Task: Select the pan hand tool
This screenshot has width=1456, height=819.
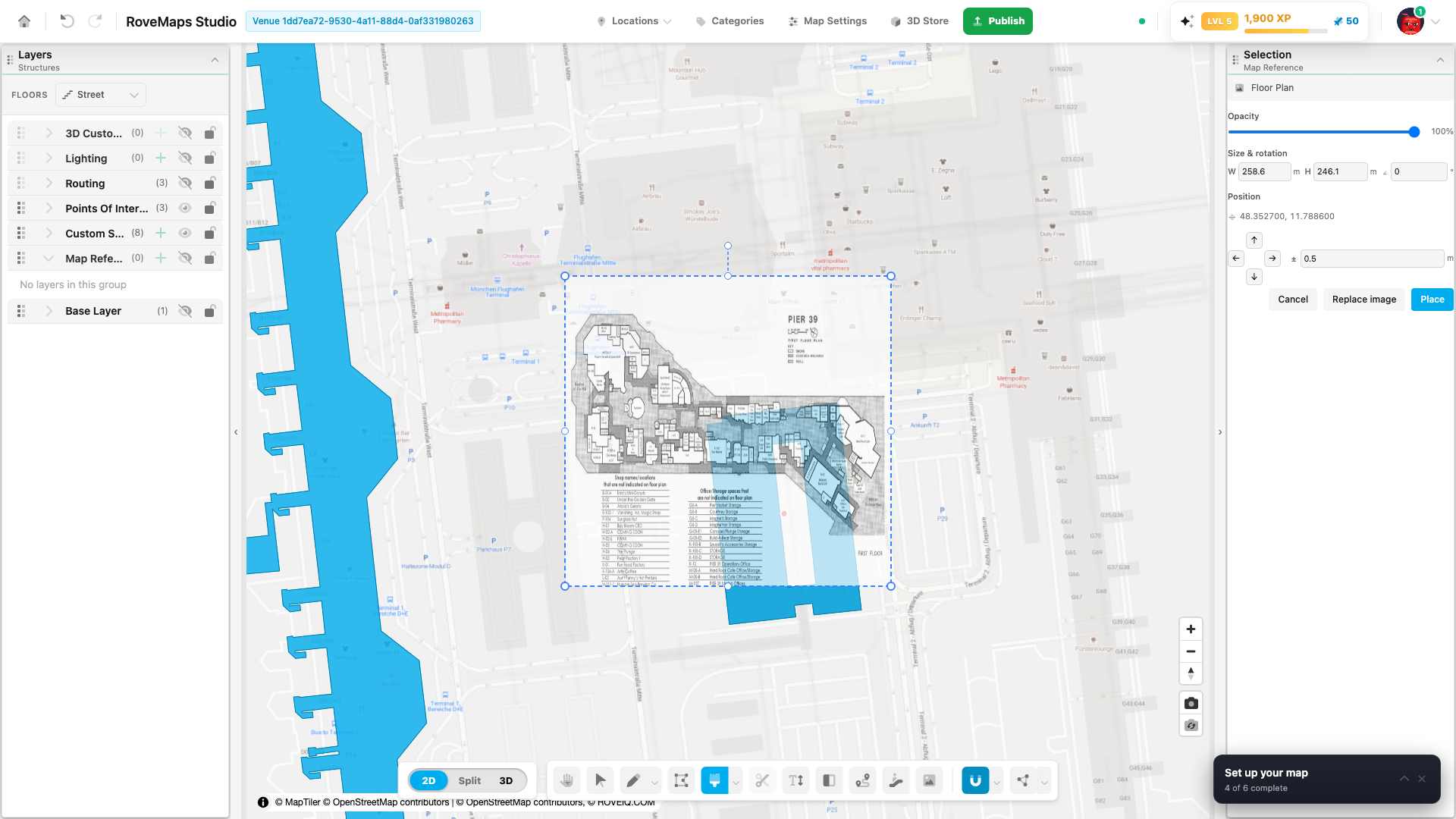Action: pos(566,780)
